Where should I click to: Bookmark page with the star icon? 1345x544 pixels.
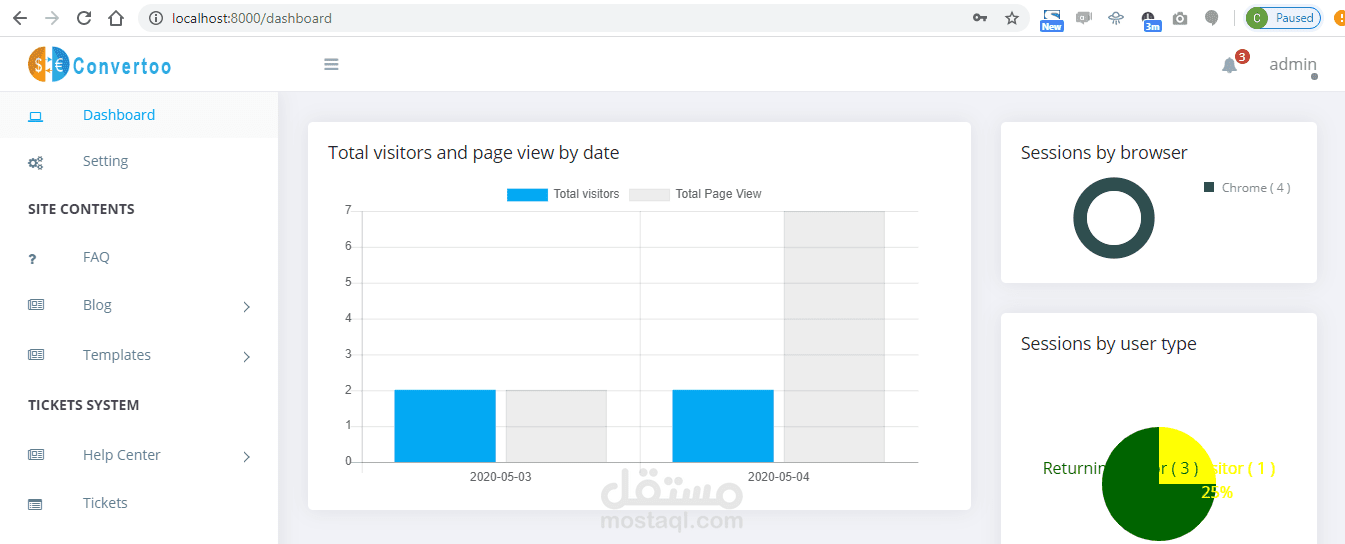1012,18
